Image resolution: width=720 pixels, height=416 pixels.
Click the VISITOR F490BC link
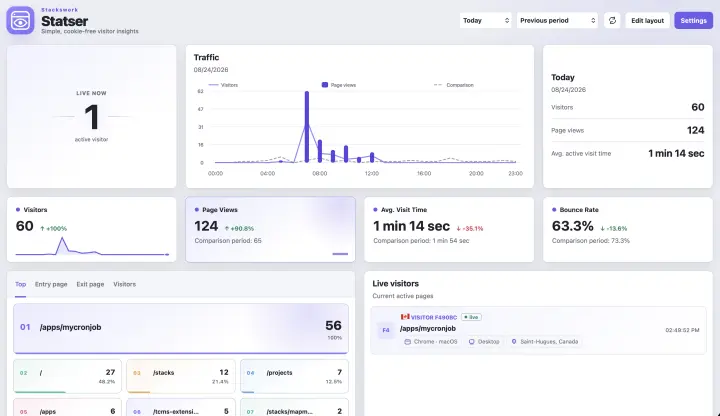click(x=433, y=317)
